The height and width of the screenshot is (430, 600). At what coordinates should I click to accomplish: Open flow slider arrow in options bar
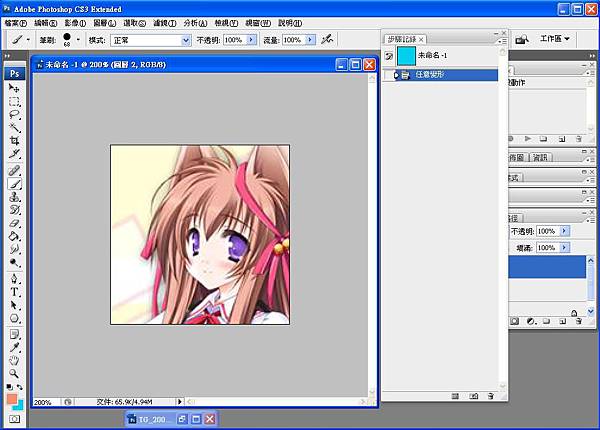pos(310,40)
